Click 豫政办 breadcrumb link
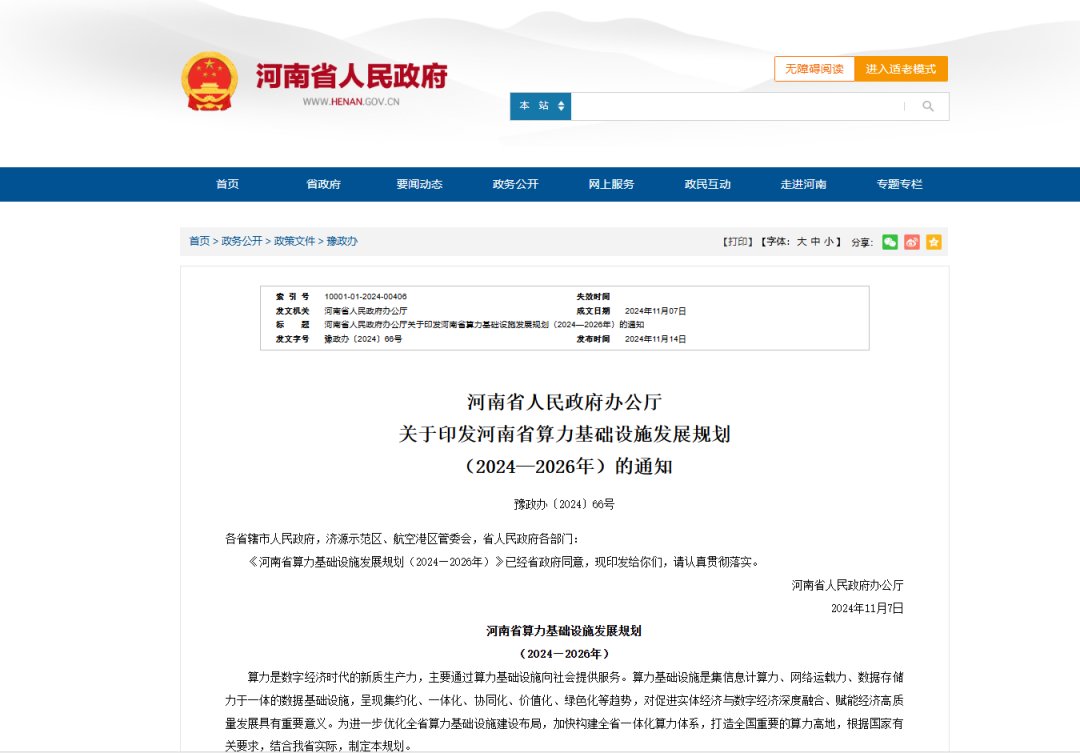 (x=342, y=241)
